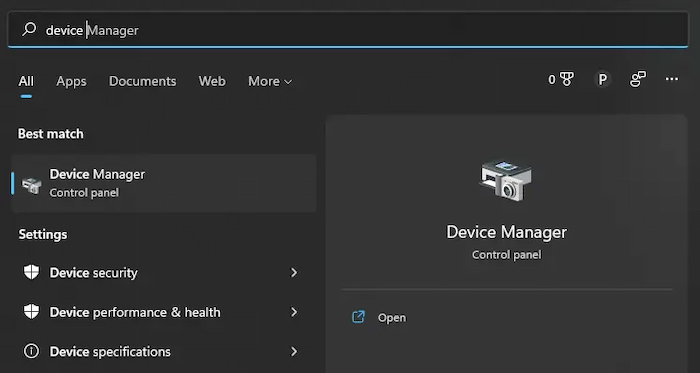700x373 pixels.
Task: Click the Device performance & health shield icon
Action: point(31,312)
